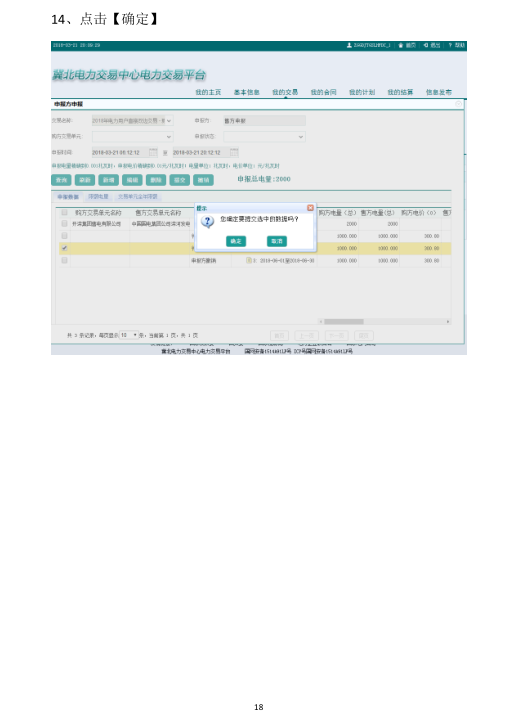
Task: Close the 提示 dialog with red X
Action: [310, 208]
